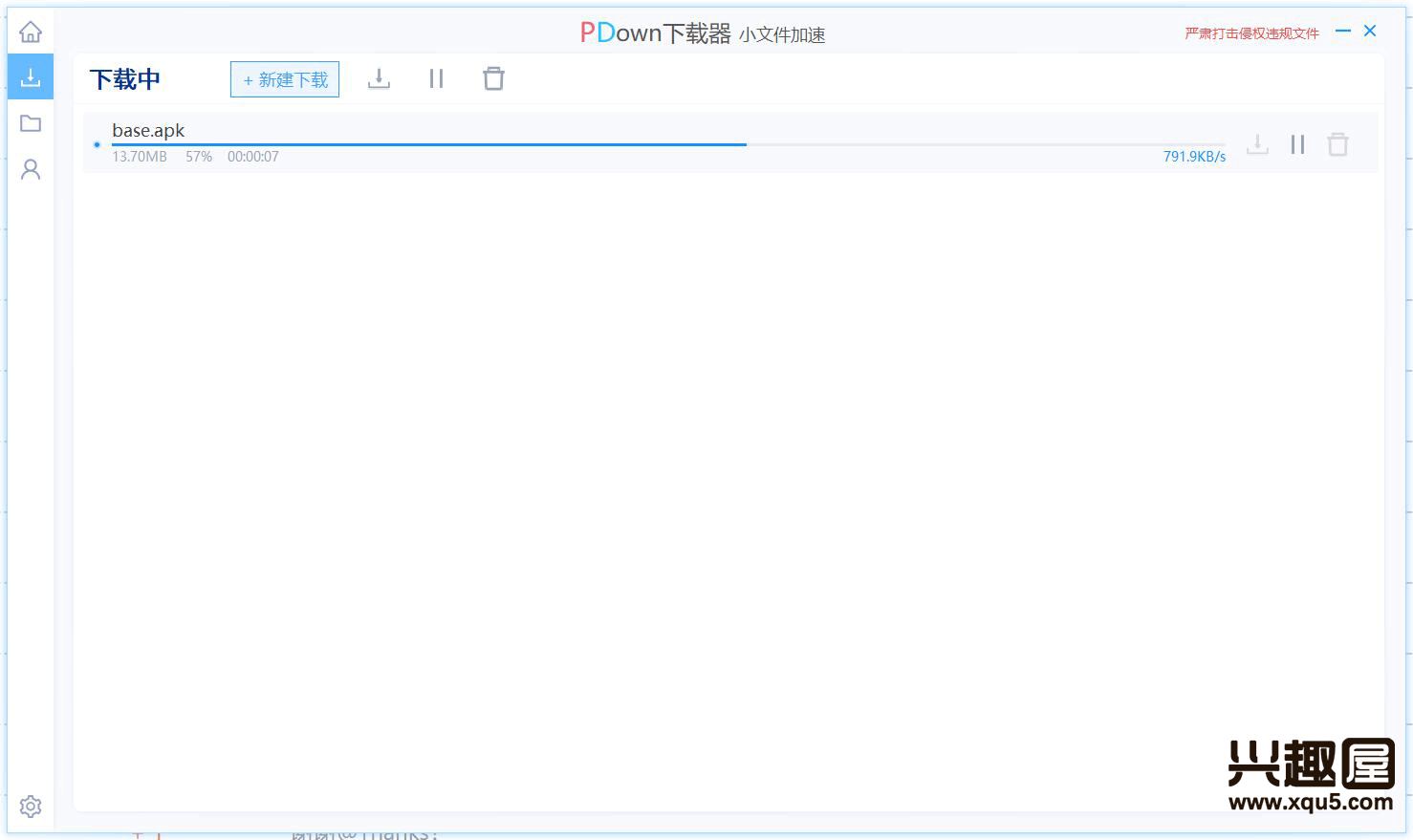Start all downloads from toolbar
Screen dimensions: 1413x840
point(380,78)
